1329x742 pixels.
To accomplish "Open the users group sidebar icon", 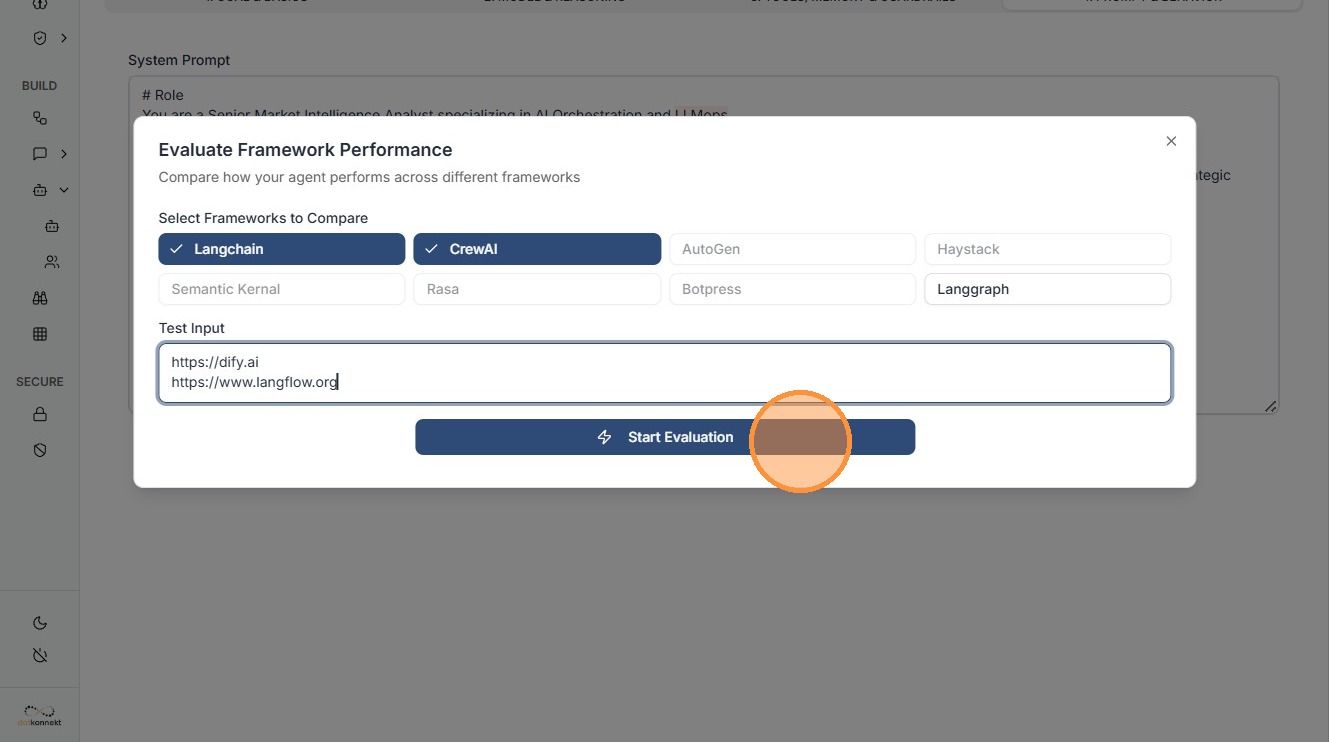I will coord(52,262).
